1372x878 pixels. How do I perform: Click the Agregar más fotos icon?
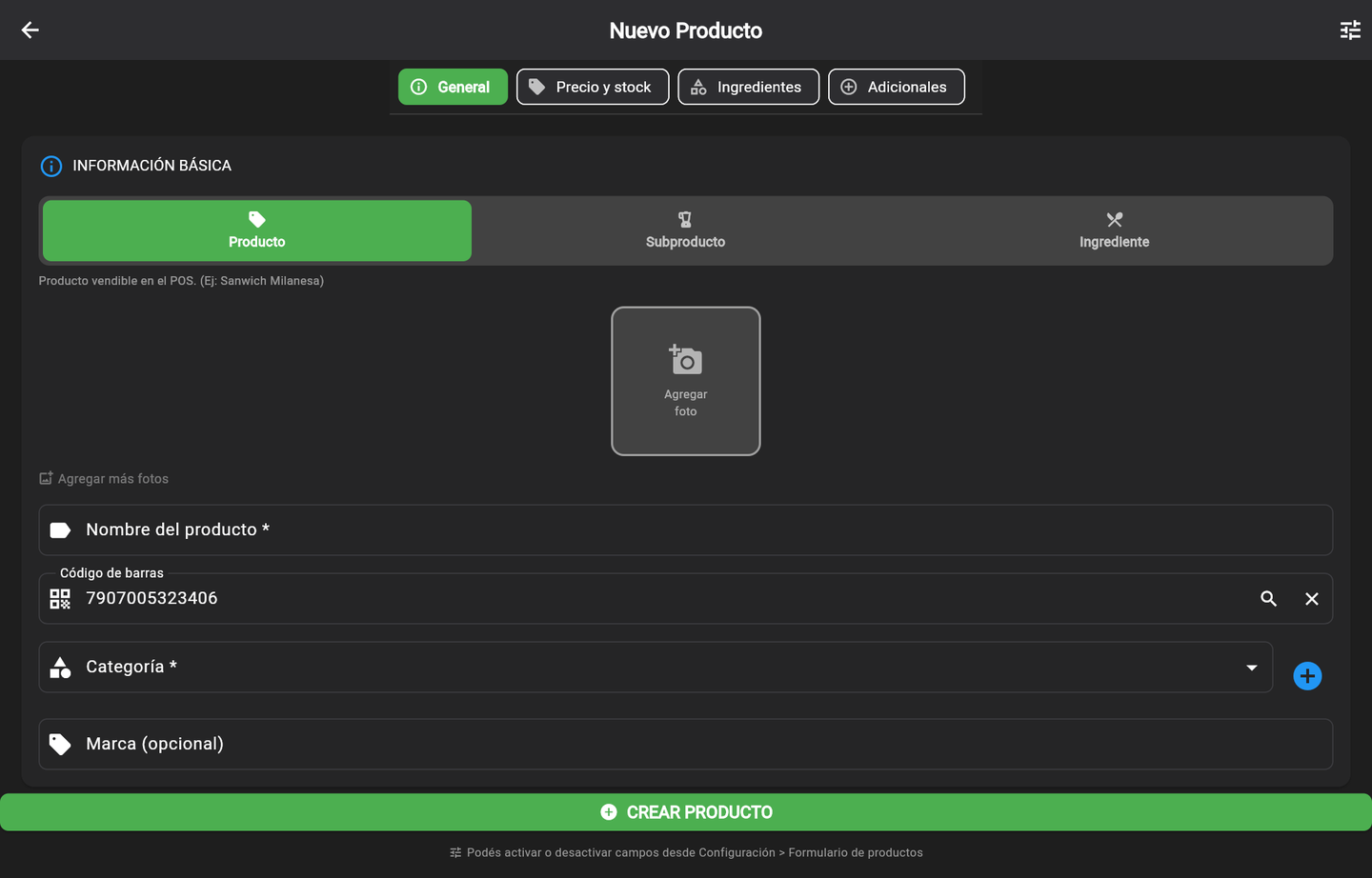pos(46,478)
